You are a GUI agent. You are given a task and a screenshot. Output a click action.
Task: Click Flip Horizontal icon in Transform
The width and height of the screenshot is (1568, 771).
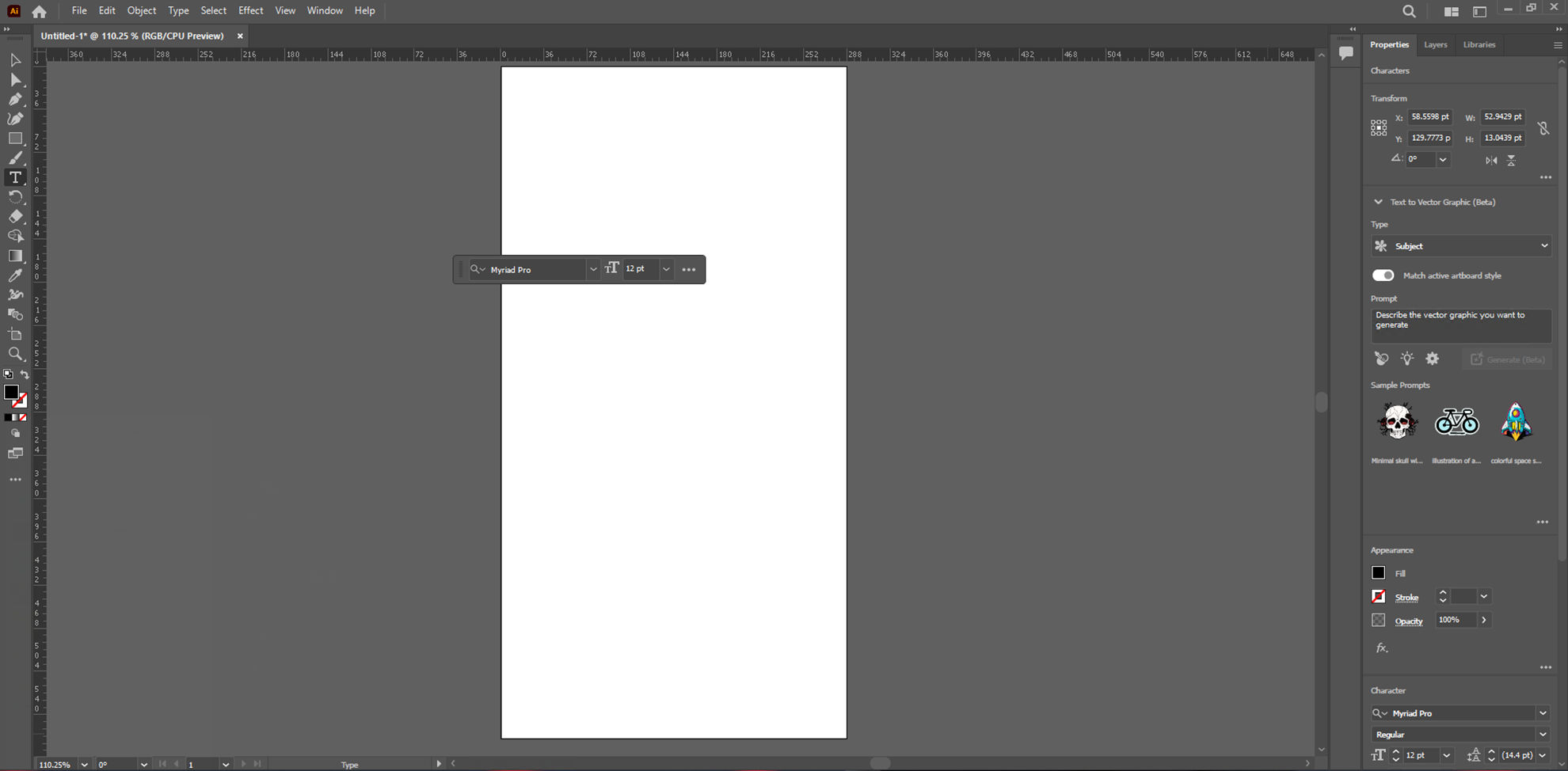pos(1491,160)
